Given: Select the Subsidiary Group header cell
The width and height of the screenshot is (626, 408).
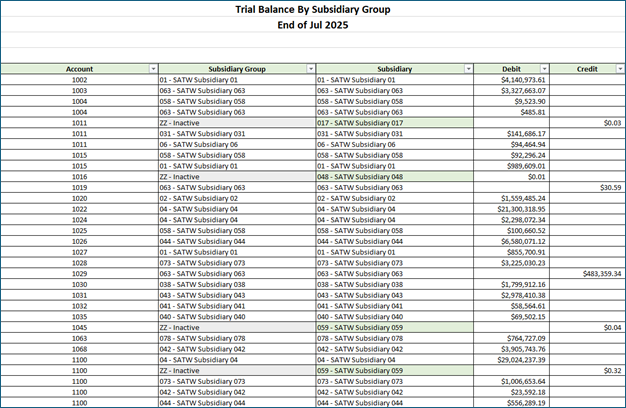Looking at the screenshot, I should [x=237, y=69].
